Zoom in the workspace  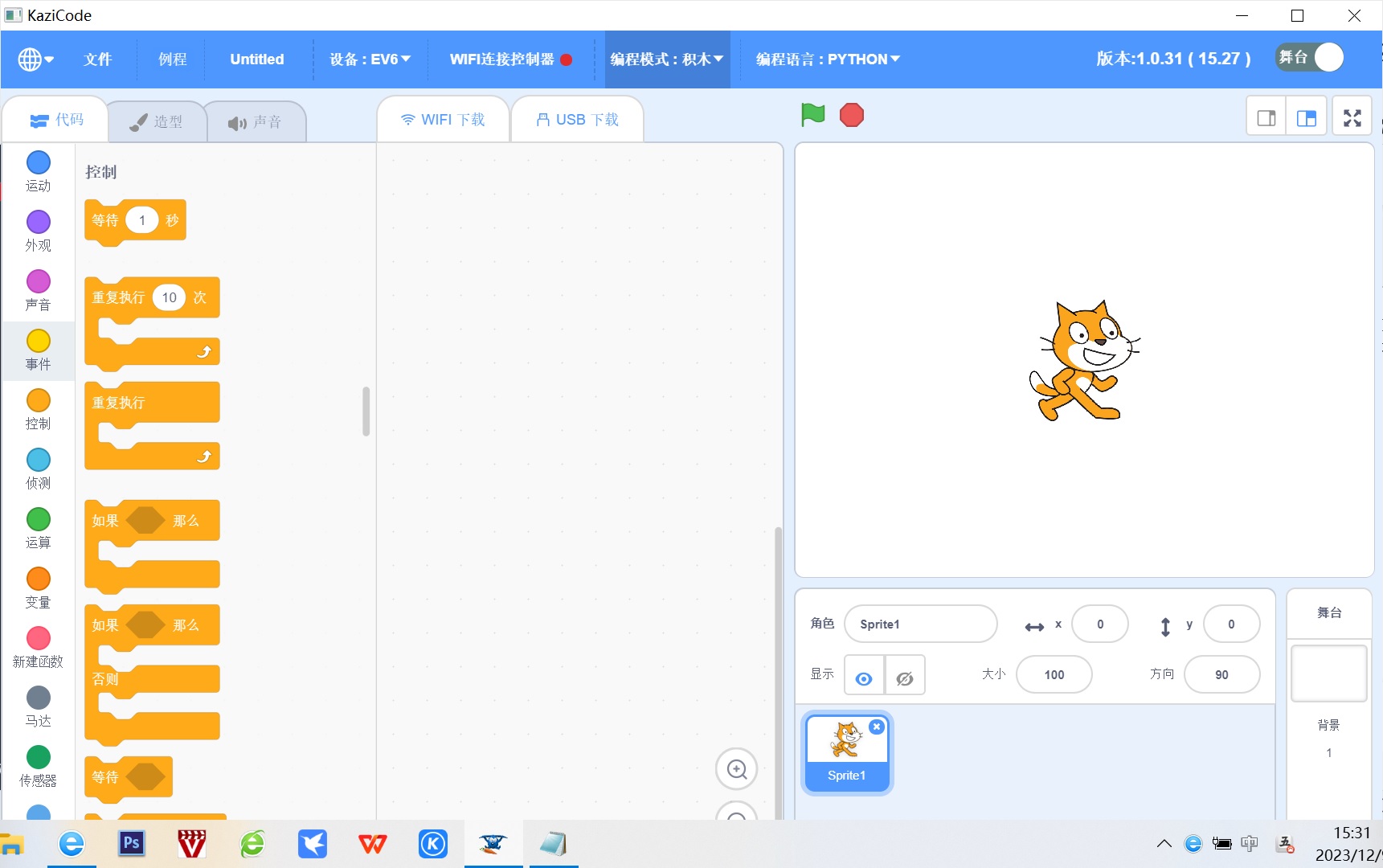pyautogui.click(x=737, y=769)
